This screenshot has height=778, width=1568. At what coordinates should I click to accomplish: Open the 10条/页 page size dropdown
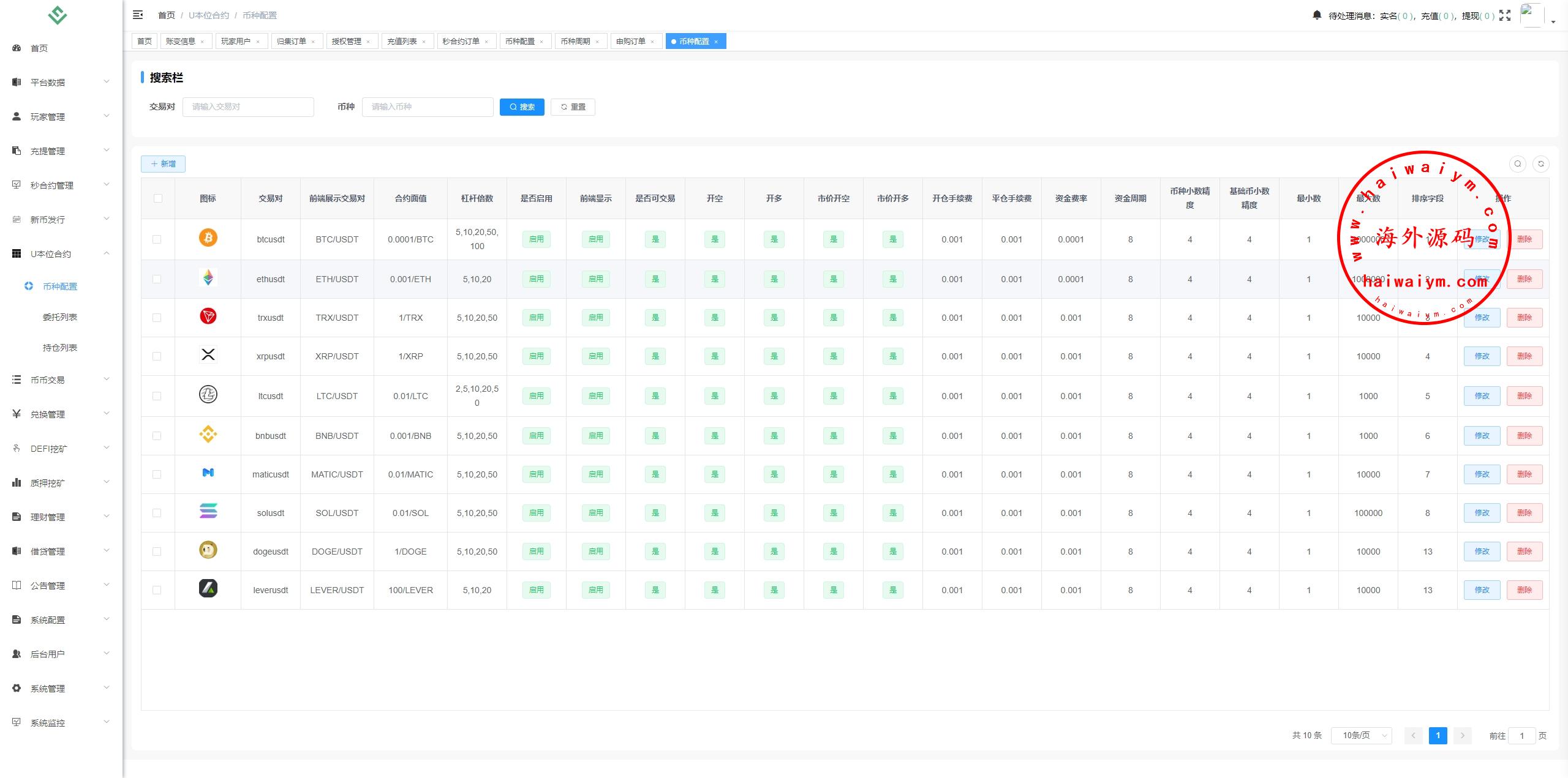click(1361, 735)
